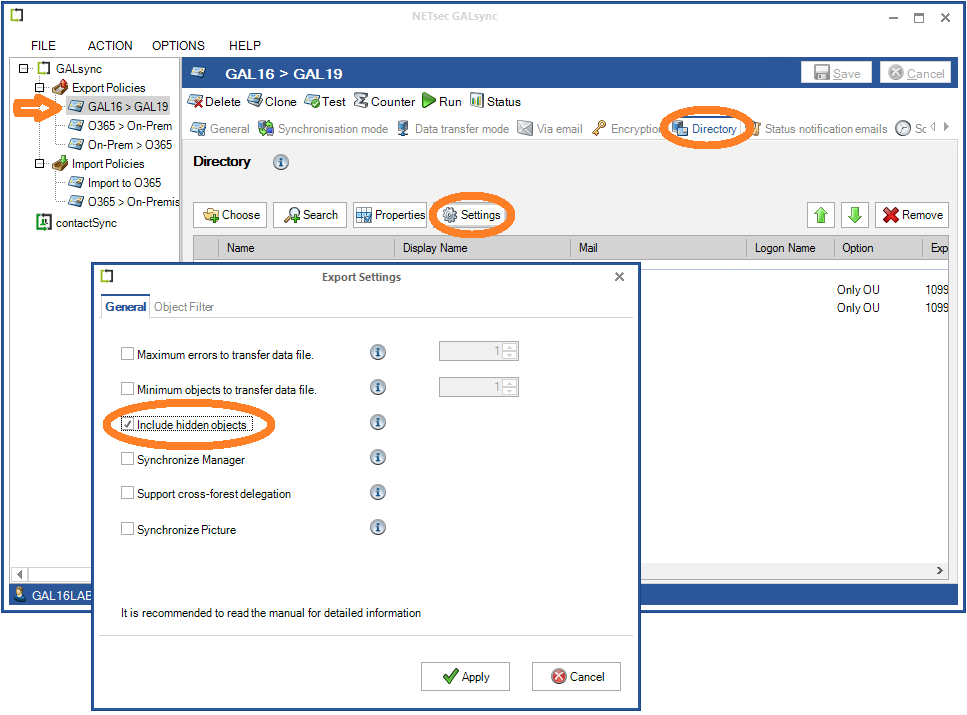967x715 pixels.
Task: Collapse the Export Policies tree node
Action: pyautogui.click(x=39, y=88)
